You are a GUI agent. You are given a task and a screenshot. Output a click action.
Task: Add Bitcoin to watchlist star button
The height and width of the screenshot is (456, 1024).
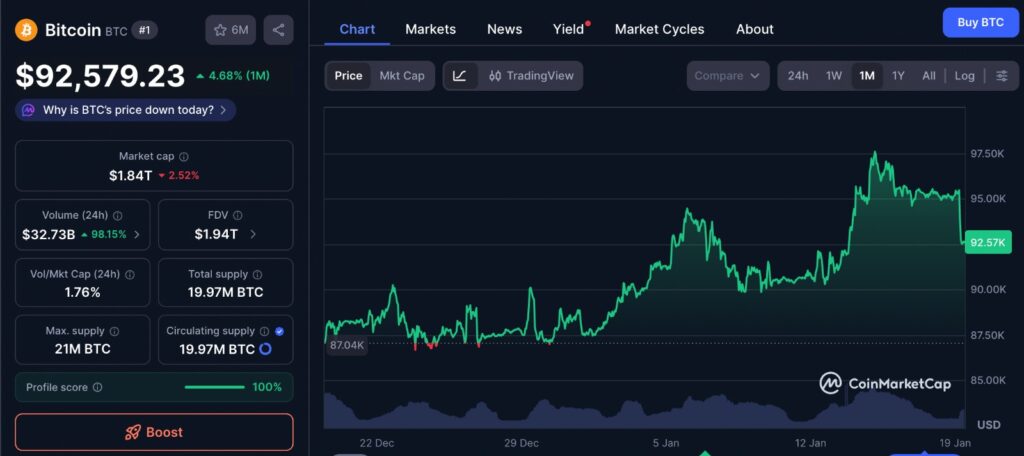[x=231, y=30]
